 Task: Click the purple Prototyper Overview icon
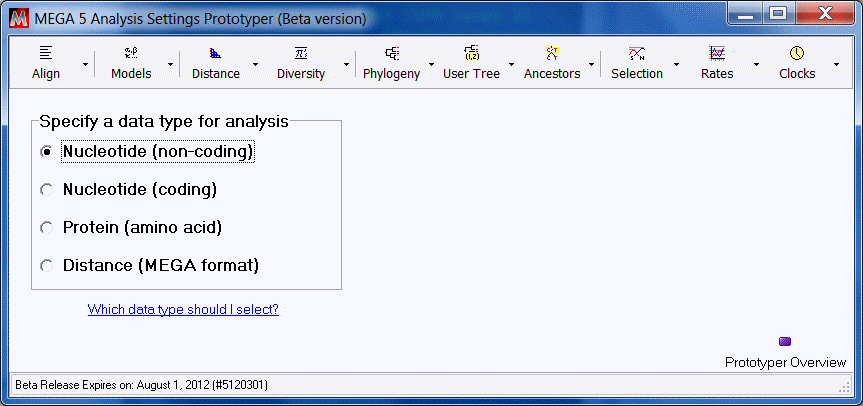[785, 341]
